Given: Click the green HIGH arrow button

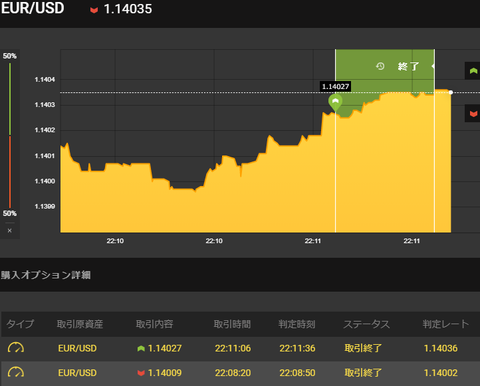Looking at the screenshot, I should click(x=473, y=71).
